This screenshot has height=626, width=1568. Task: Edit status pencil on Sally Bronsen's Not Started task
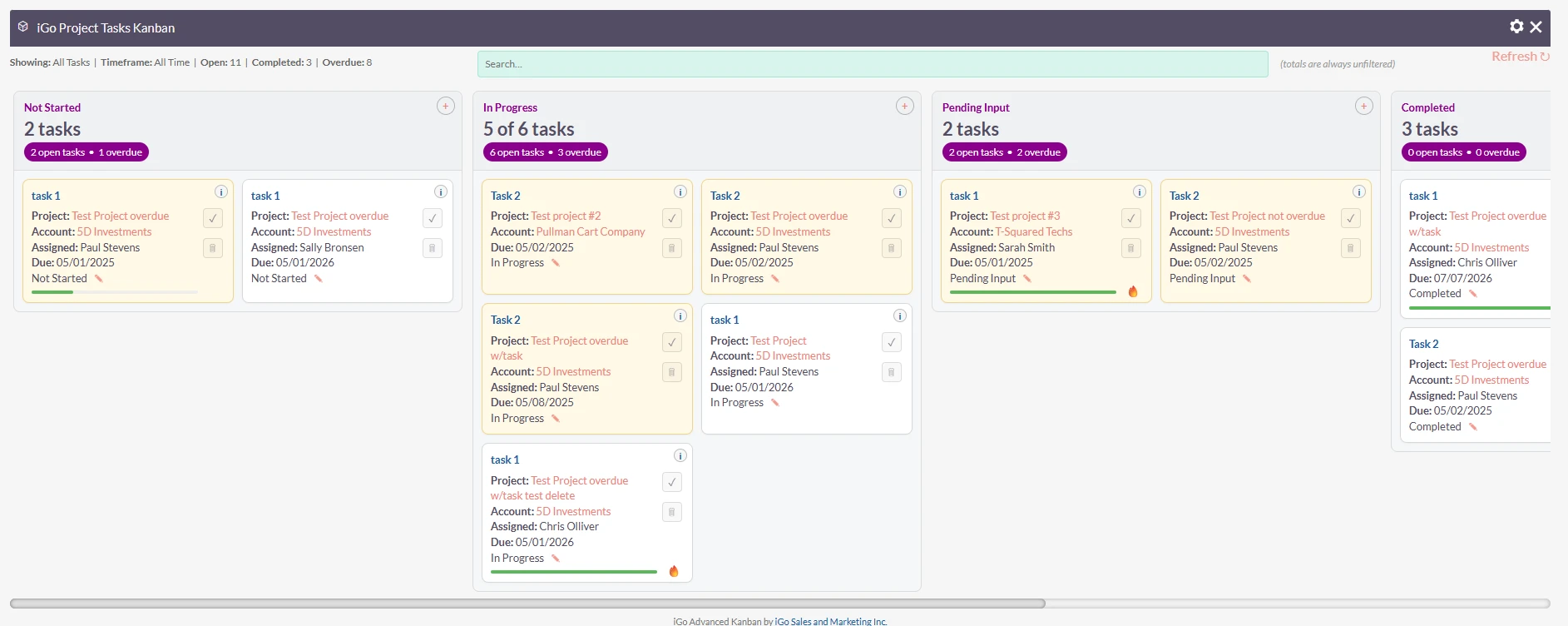tap(319, 279)
